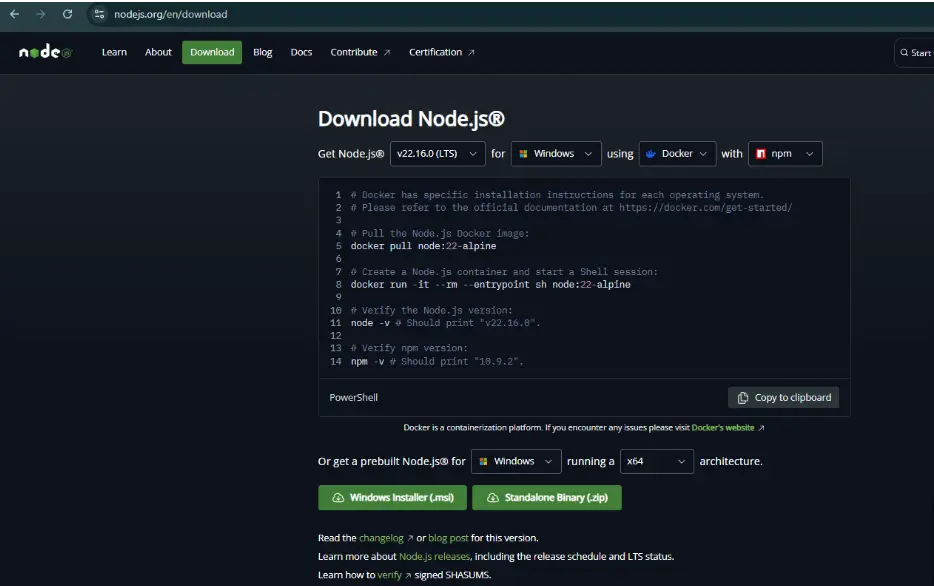Open the v22.16.0 (LTS) version dropdown
The height and width of the screenshot is (586, 934).
[x=438, y=154]
